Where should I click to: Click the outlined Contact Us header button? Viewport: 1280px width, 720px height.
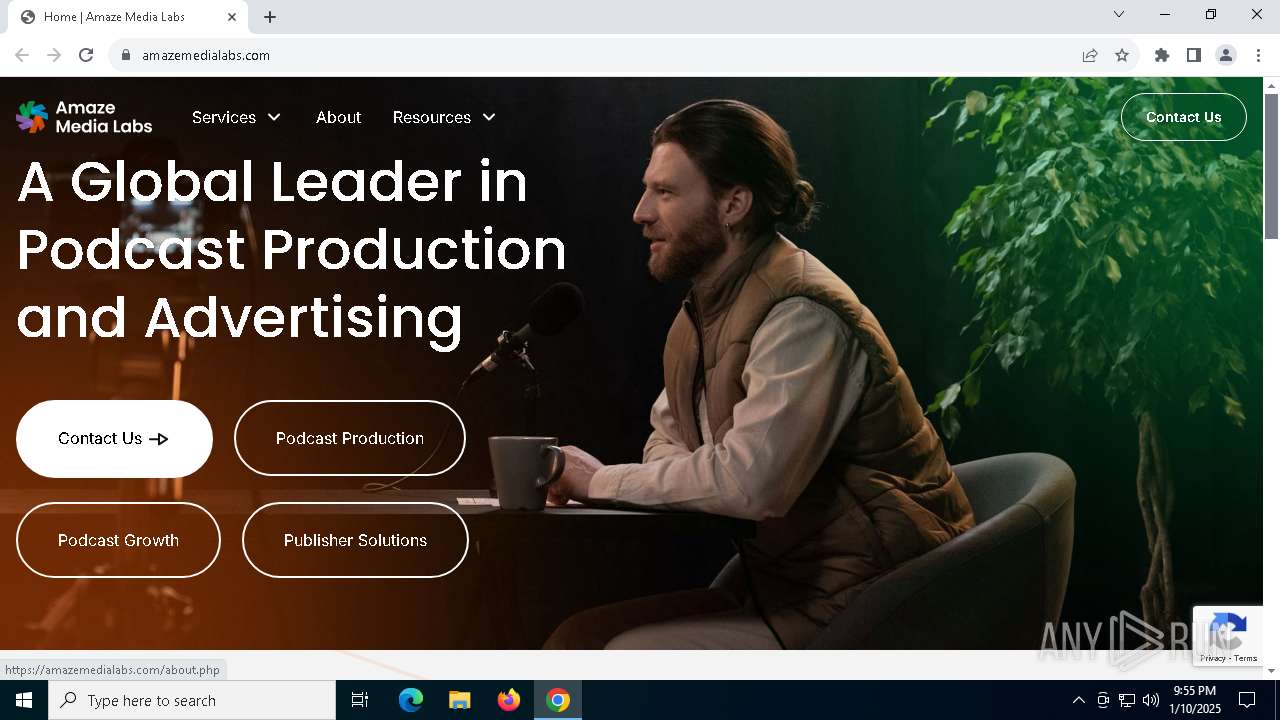[x=1184, y=117]
